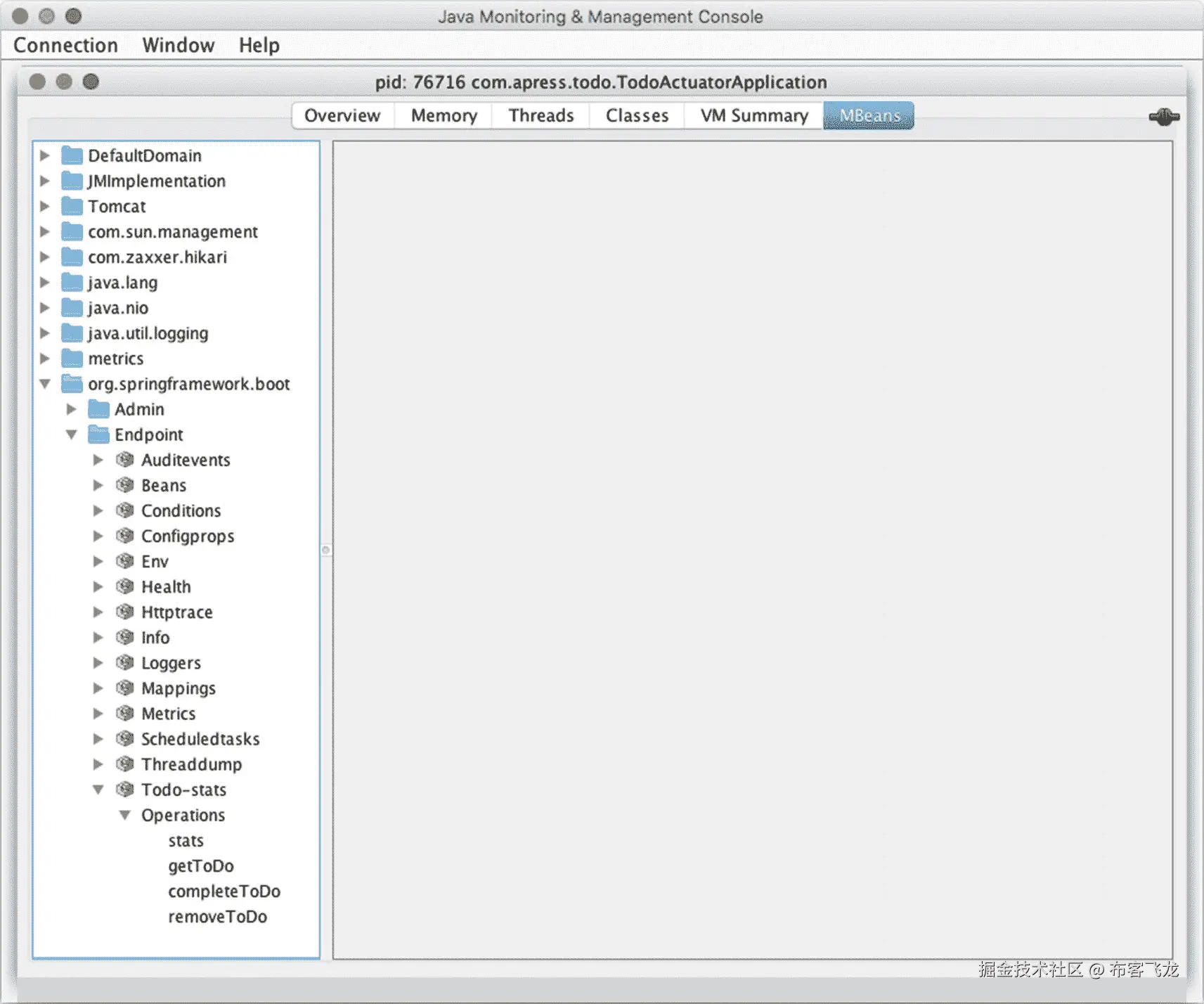Select the completeToDo operation
The image size is (1204, 1004).
click(224, 892)
